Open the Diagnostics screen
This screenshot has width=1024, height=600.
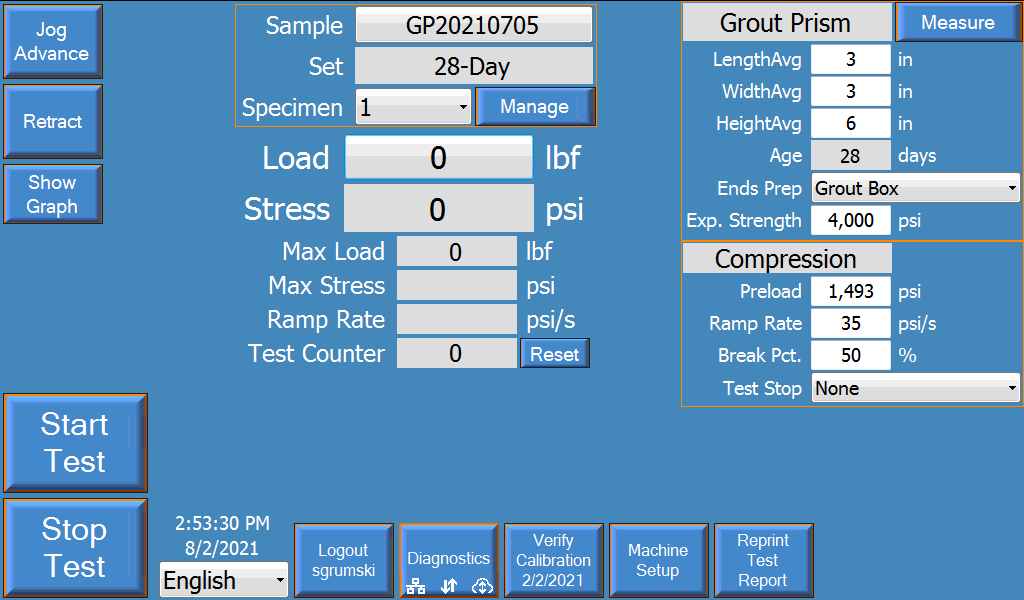(449, 560)
